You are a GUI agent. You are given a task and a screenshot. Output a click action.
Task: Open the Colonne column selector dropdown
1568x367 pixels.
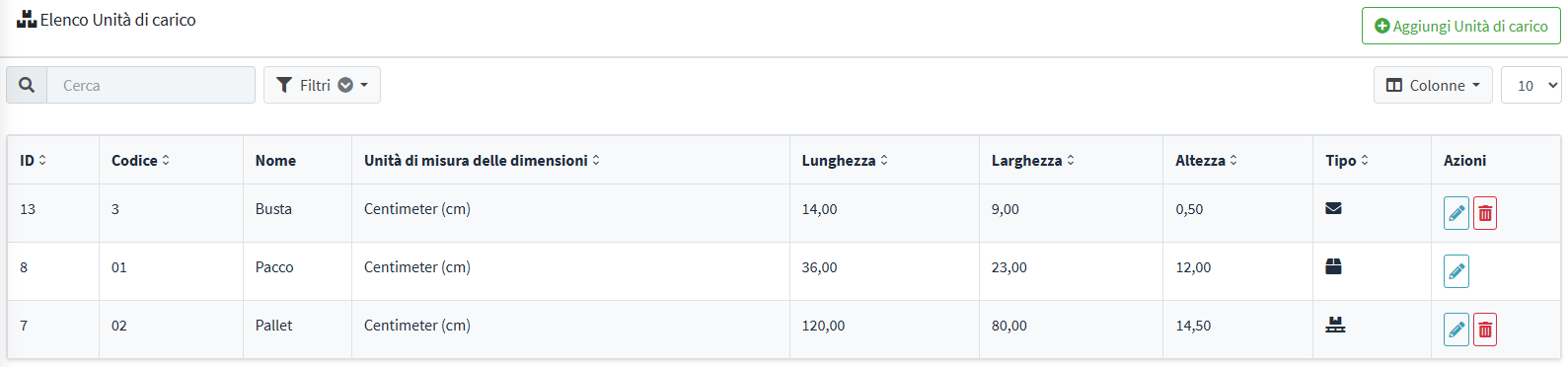click(1433, 85)
